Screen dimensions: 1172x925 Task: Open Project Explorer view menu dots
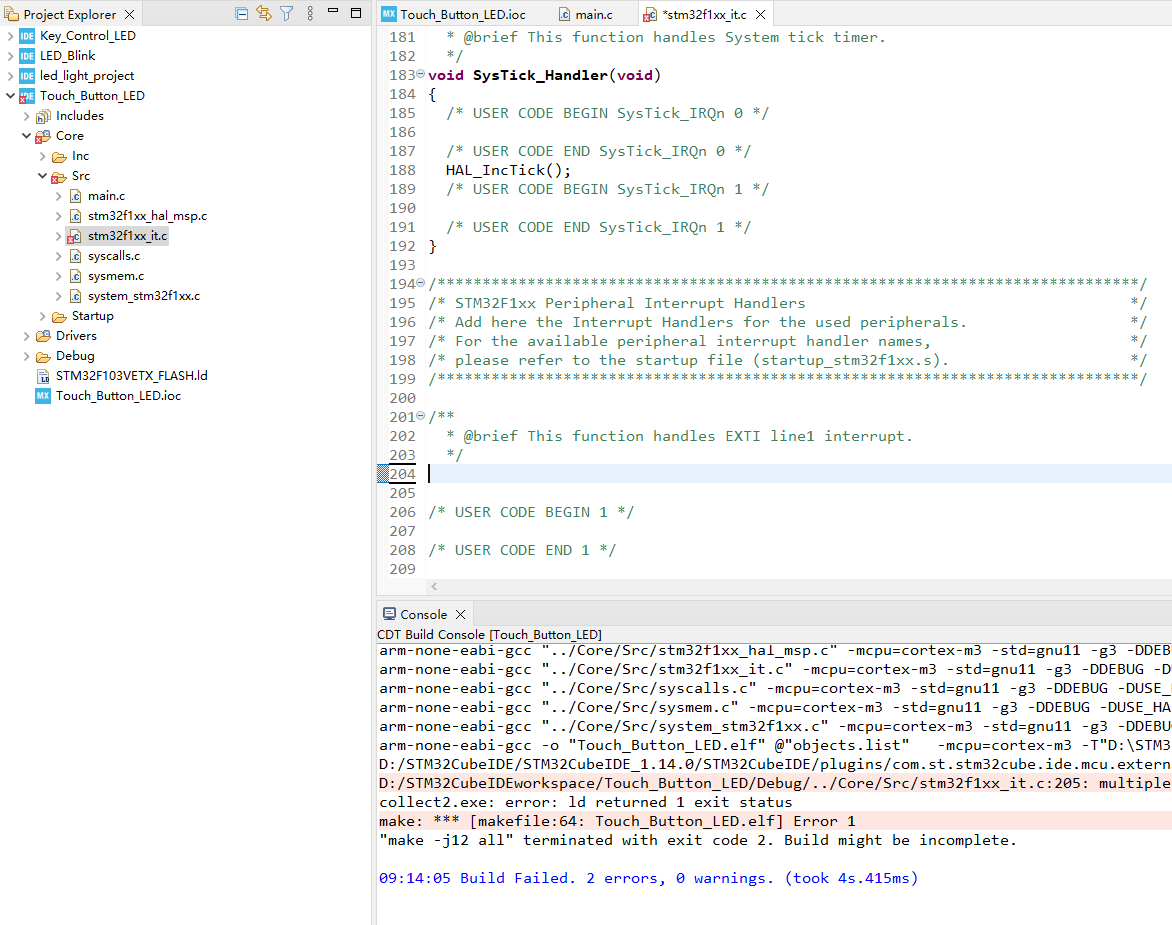pos(310,13)
